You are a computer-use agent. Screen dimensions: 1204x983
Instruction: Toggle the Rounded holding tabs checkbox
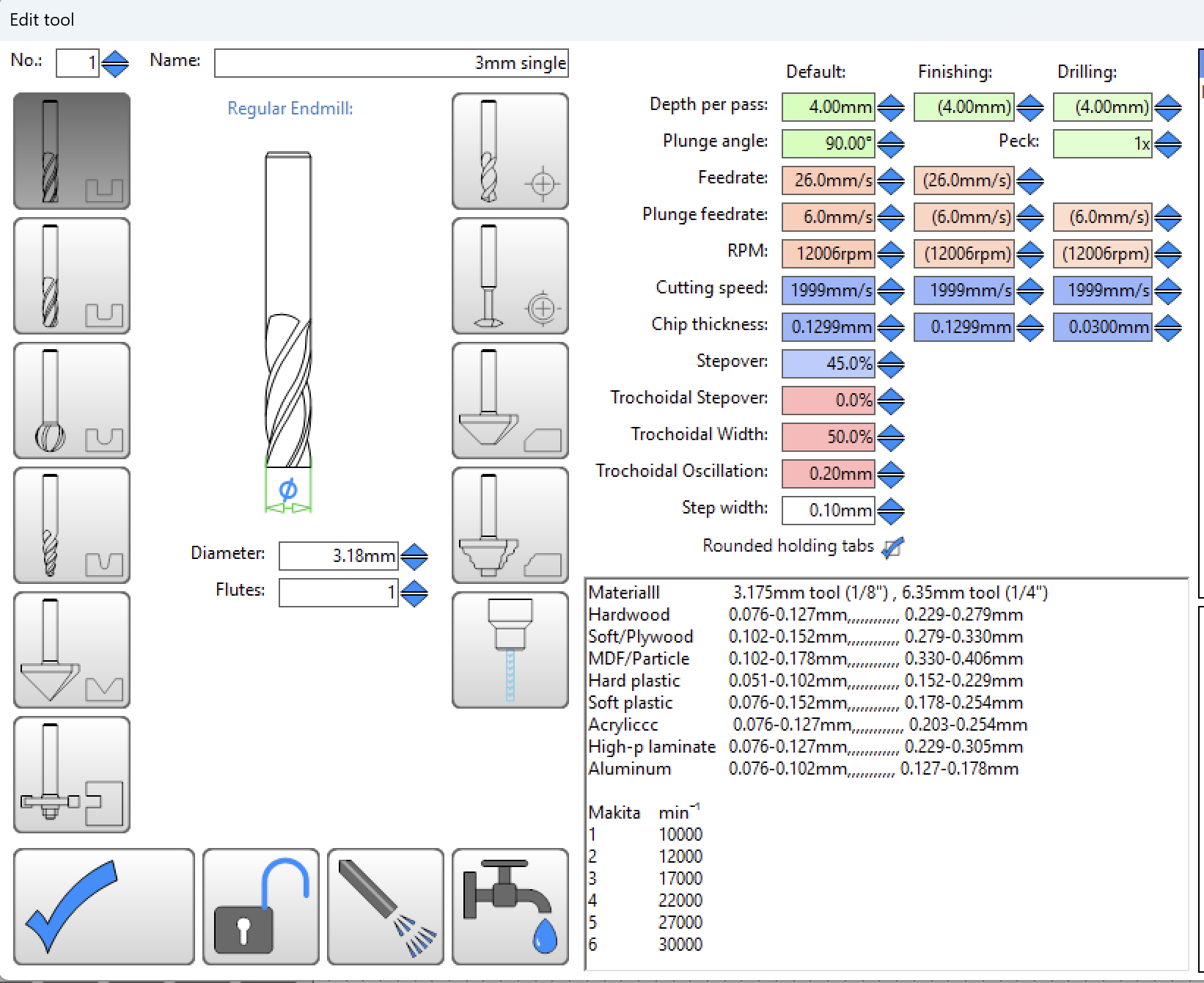tap(892, 547)
